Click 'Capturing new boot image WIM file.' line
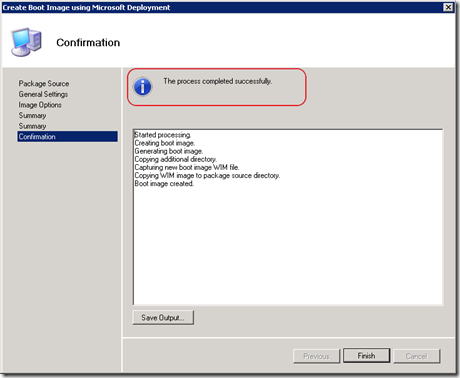Screen dimensions: 460x378 [x=187, y=167]
